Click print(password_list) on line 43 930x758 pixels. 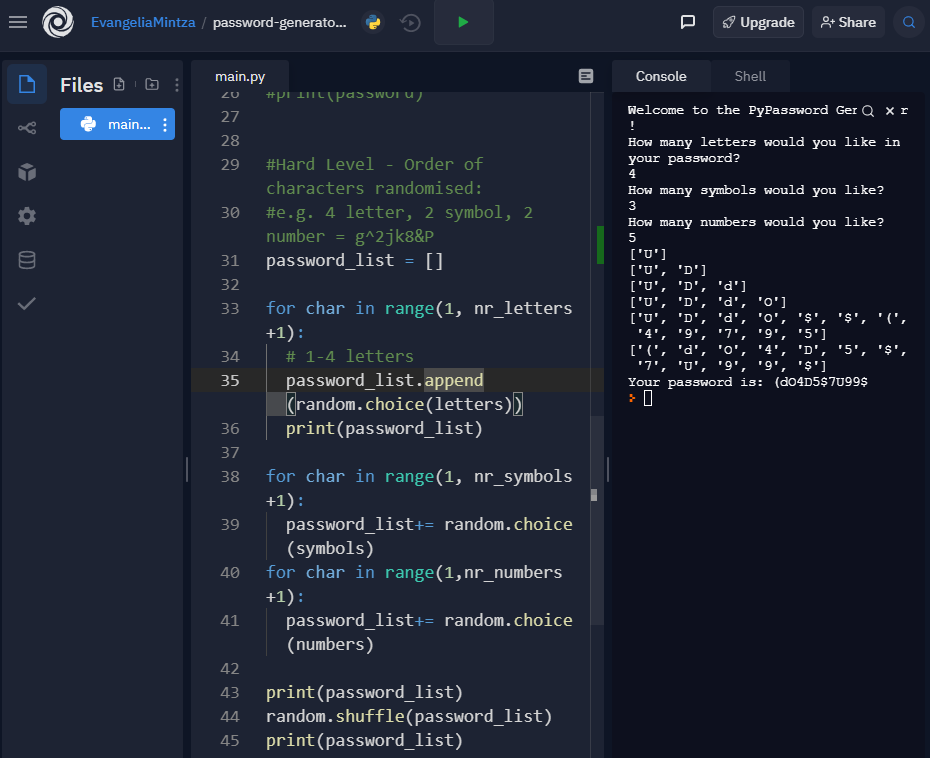[x=364, y=693]
